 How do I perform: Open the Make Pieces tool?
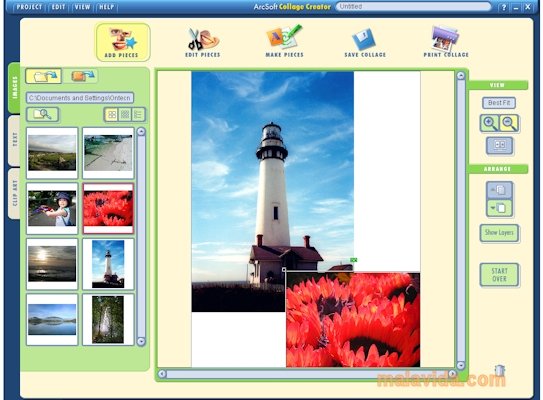pos(284,42)
